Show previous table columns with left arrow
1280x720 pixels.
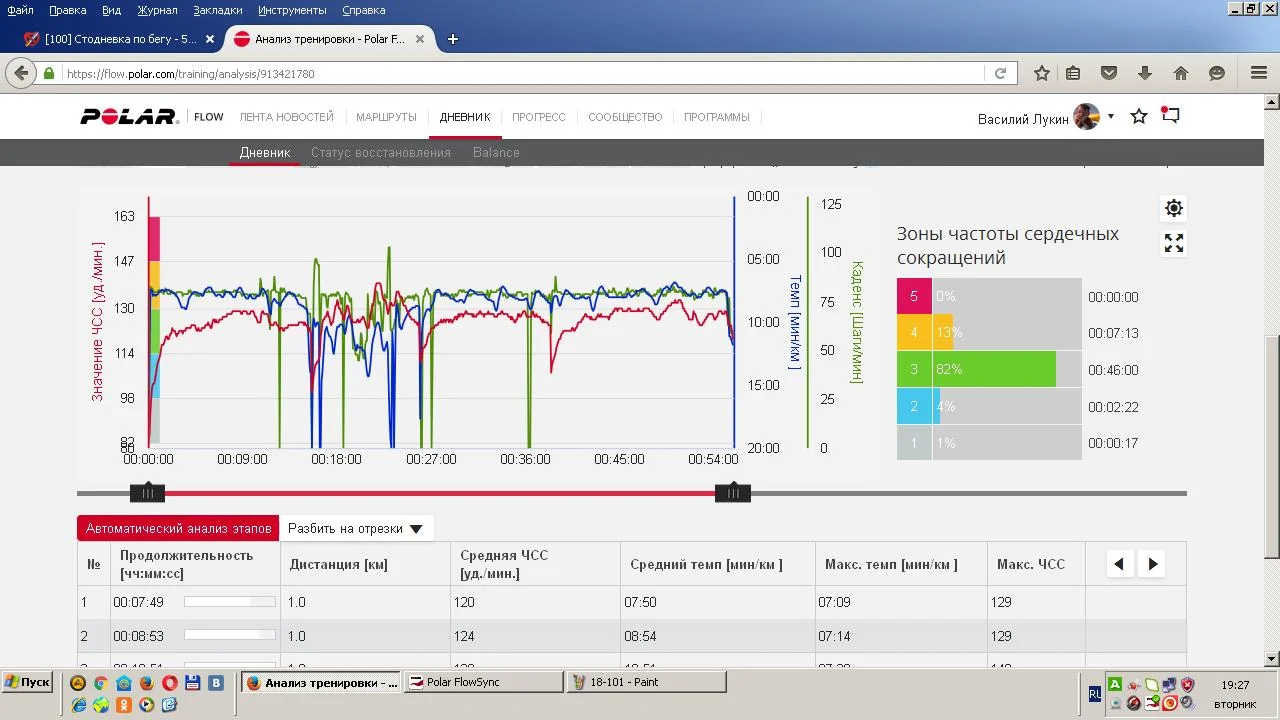click(x=1119, y=564)
